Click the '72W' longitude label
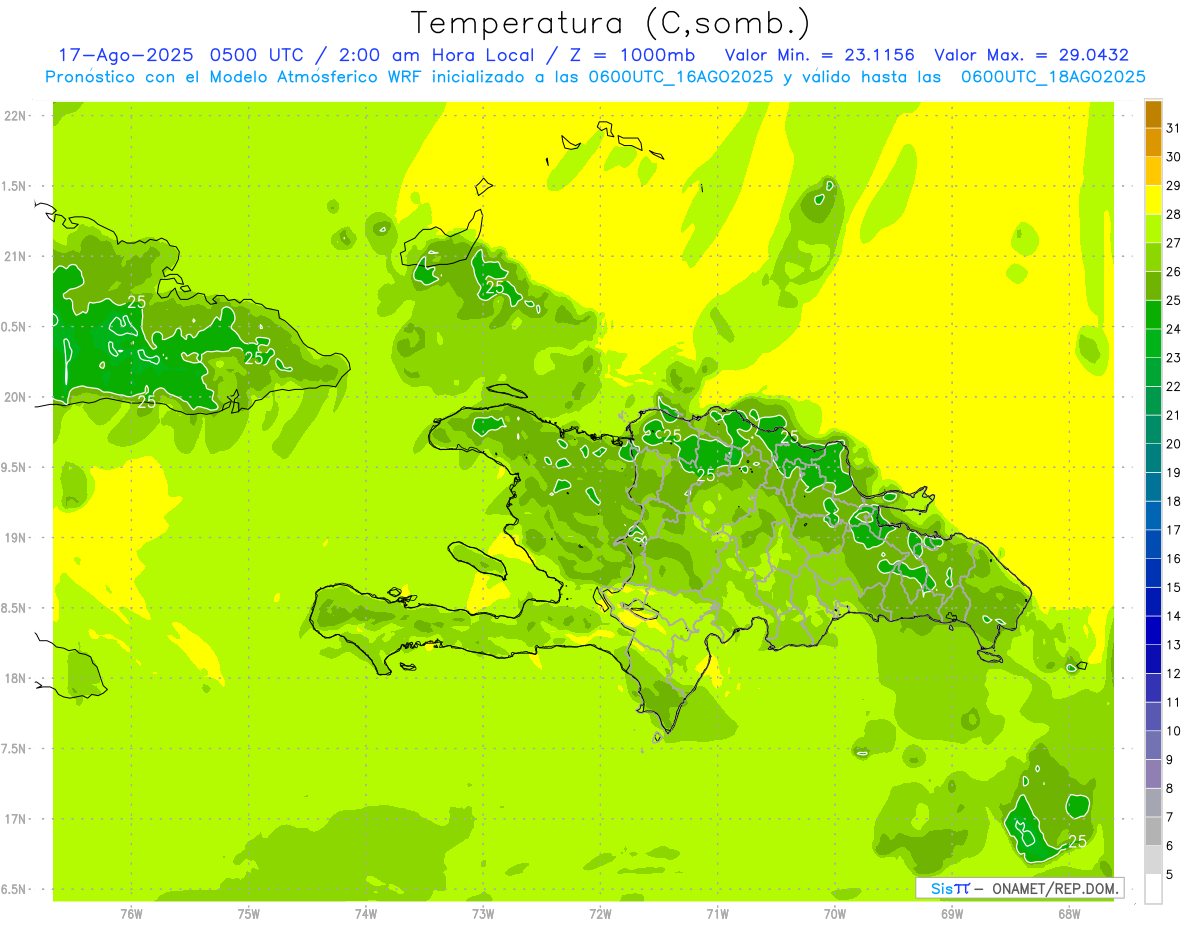 600,914
